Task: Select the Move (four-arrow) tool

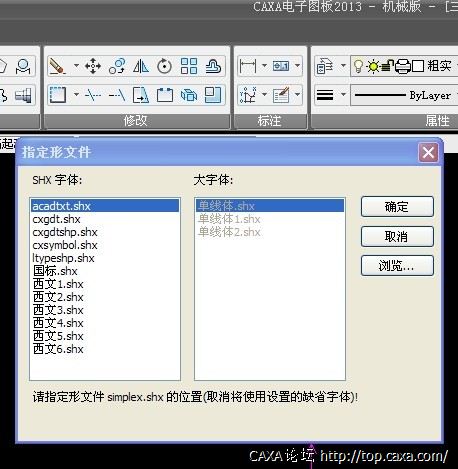Action: coord(93,66)
